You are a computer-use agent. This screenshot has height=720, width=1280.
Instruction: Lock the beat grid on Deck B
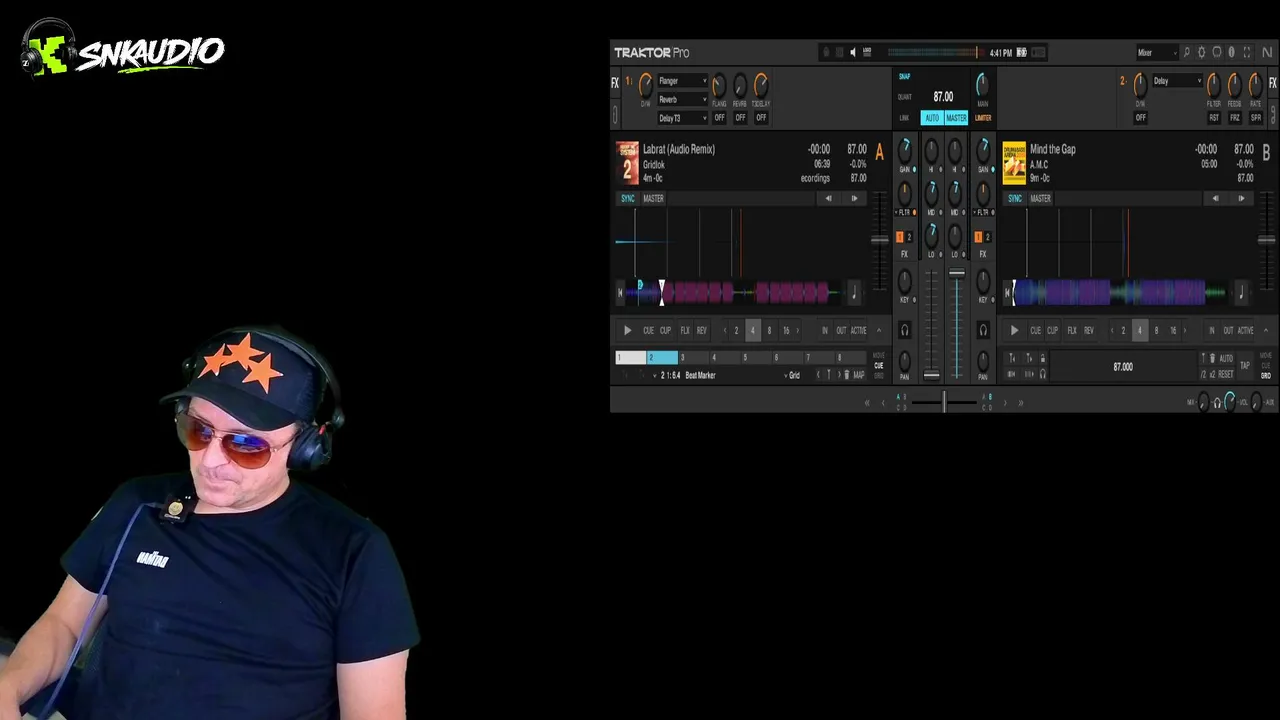pyautogui.click(x=1042, y=359)
